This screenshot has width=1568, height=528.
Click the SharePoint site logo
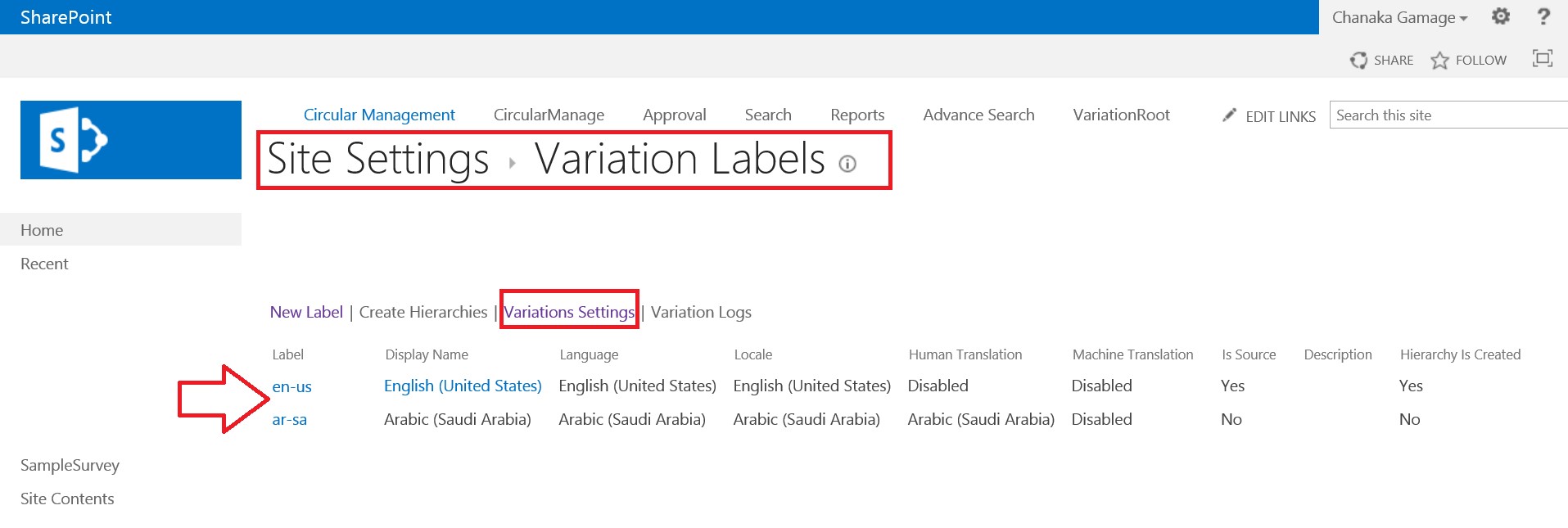coord(131,140)
